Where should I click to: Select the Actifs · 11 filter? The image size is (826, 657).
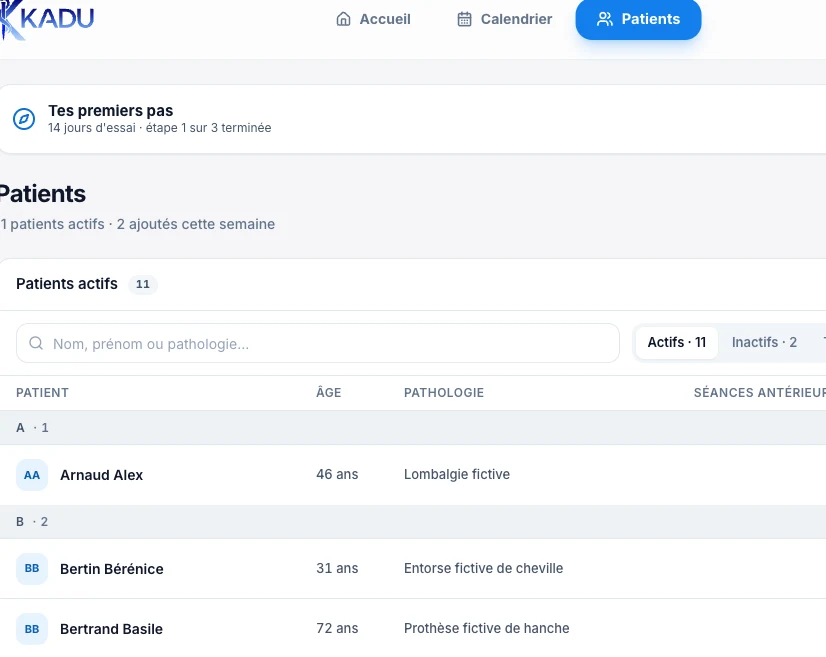676,342
